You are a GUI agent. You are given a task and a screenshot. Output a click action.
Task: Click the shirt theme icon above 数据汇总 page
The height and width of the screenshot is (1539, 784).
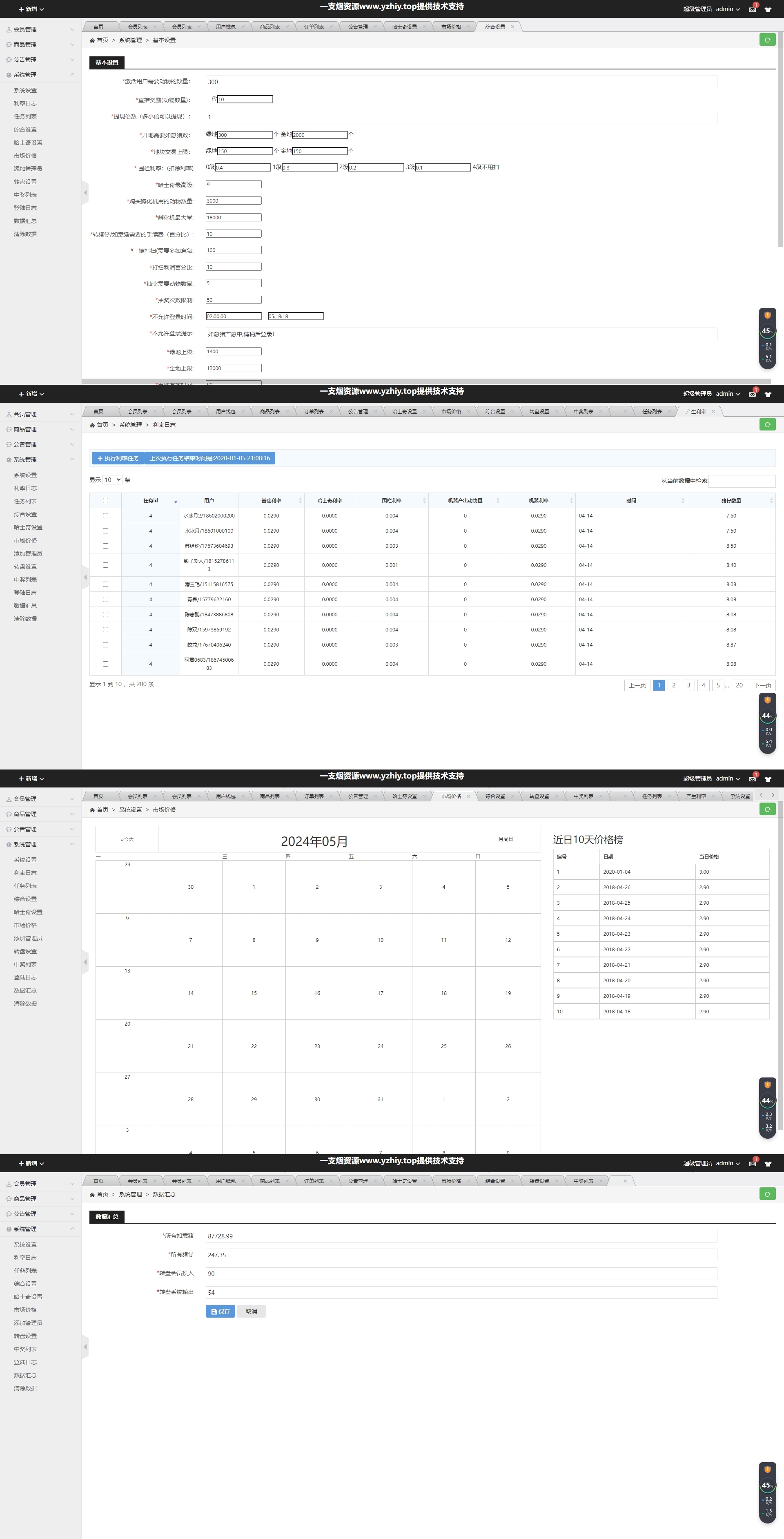point(768,1164)
